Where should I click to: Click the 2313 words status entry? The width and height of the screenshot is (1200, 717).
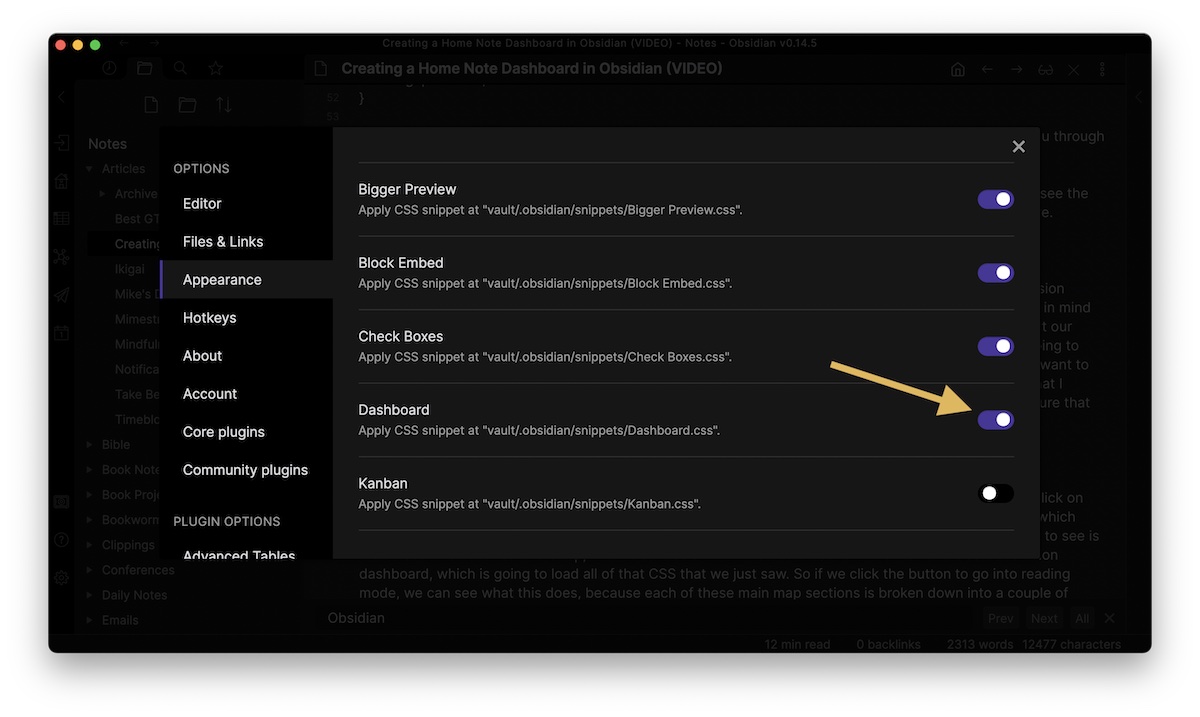pyautogui.click(x=980, y=644)
